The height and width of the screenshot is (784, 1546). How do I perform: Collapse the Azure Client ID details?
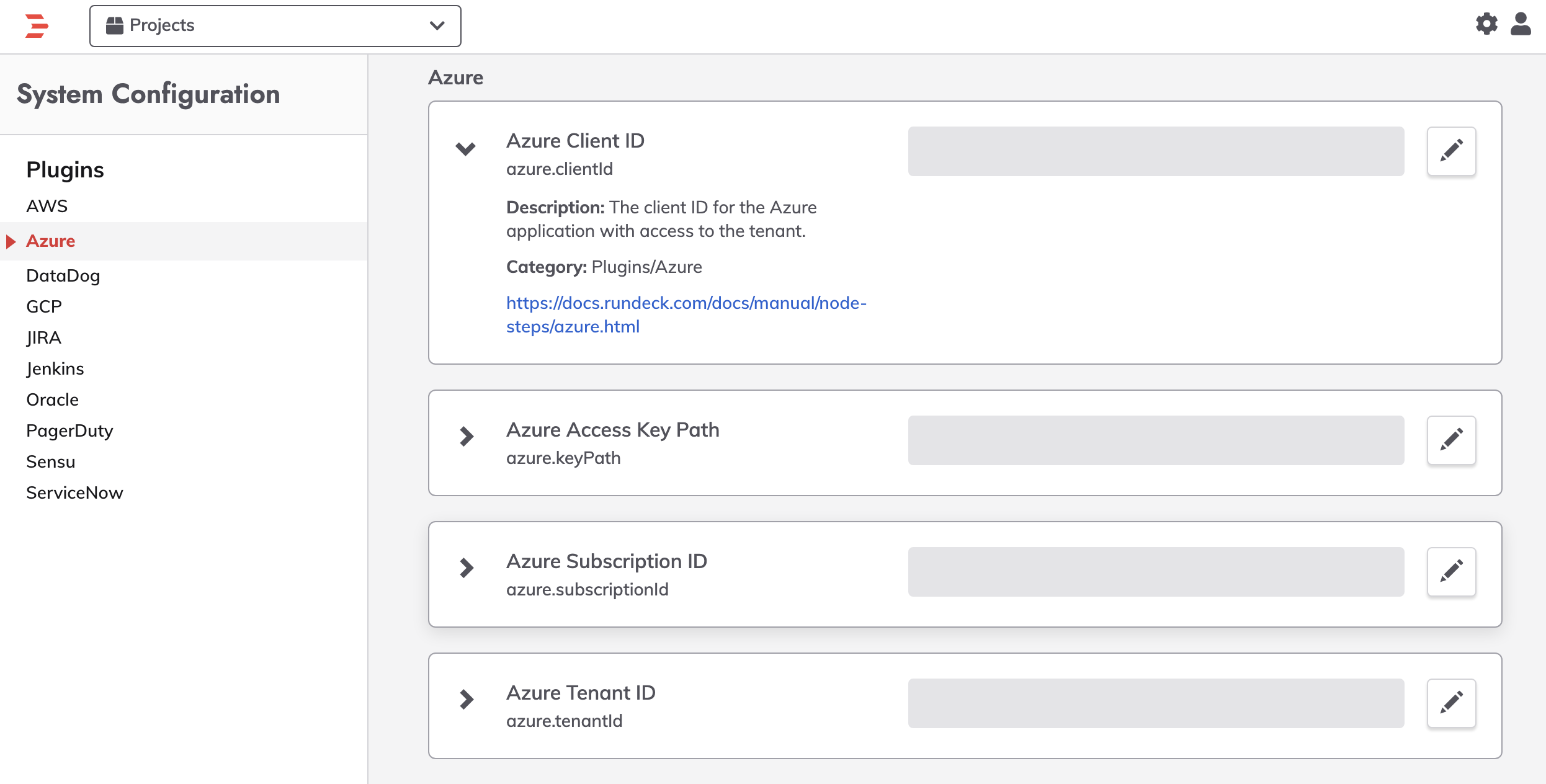pos(465,149)
